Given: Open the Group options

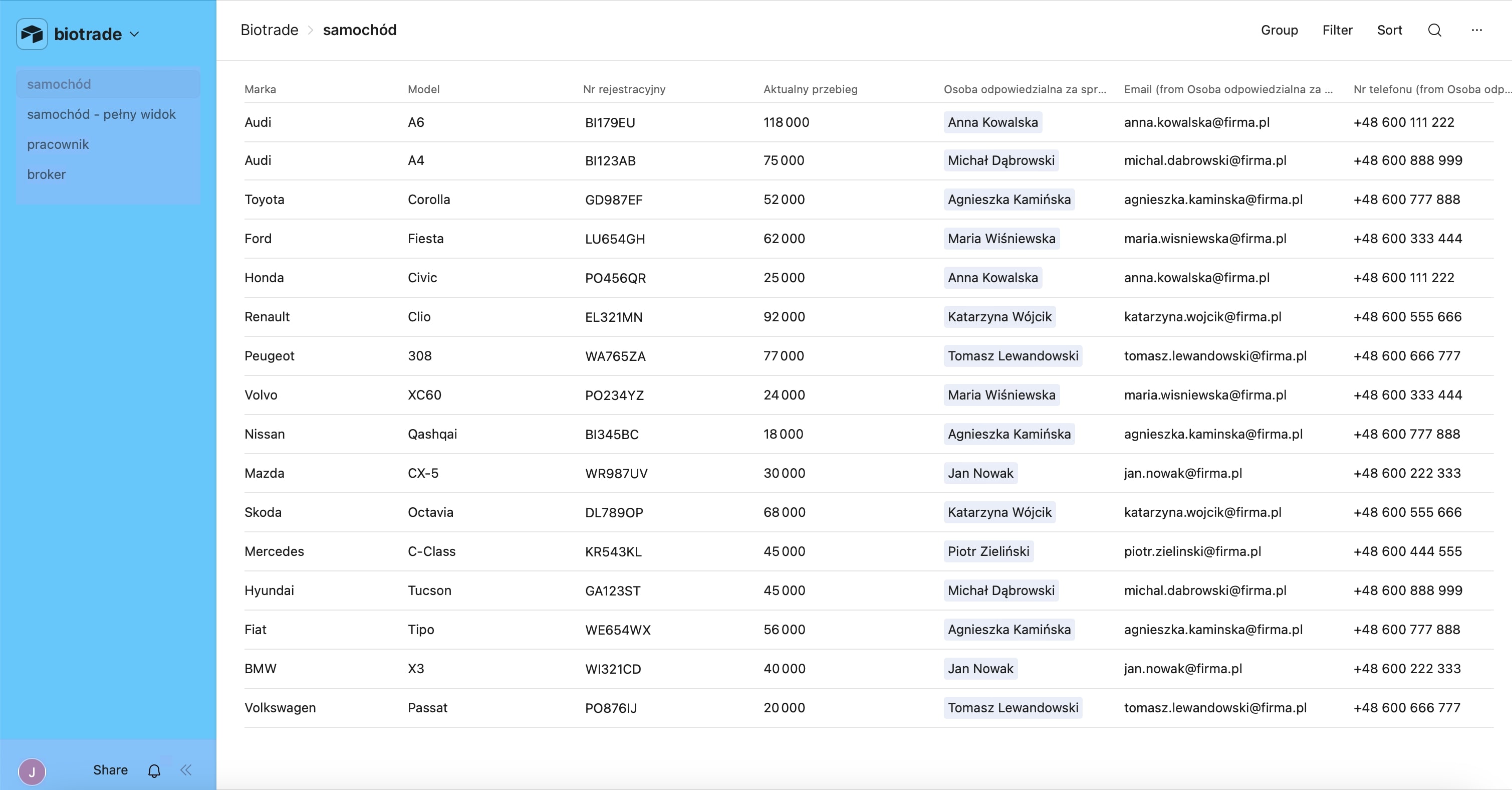Looking at the screenshot, I should [x=1279, y=30].
